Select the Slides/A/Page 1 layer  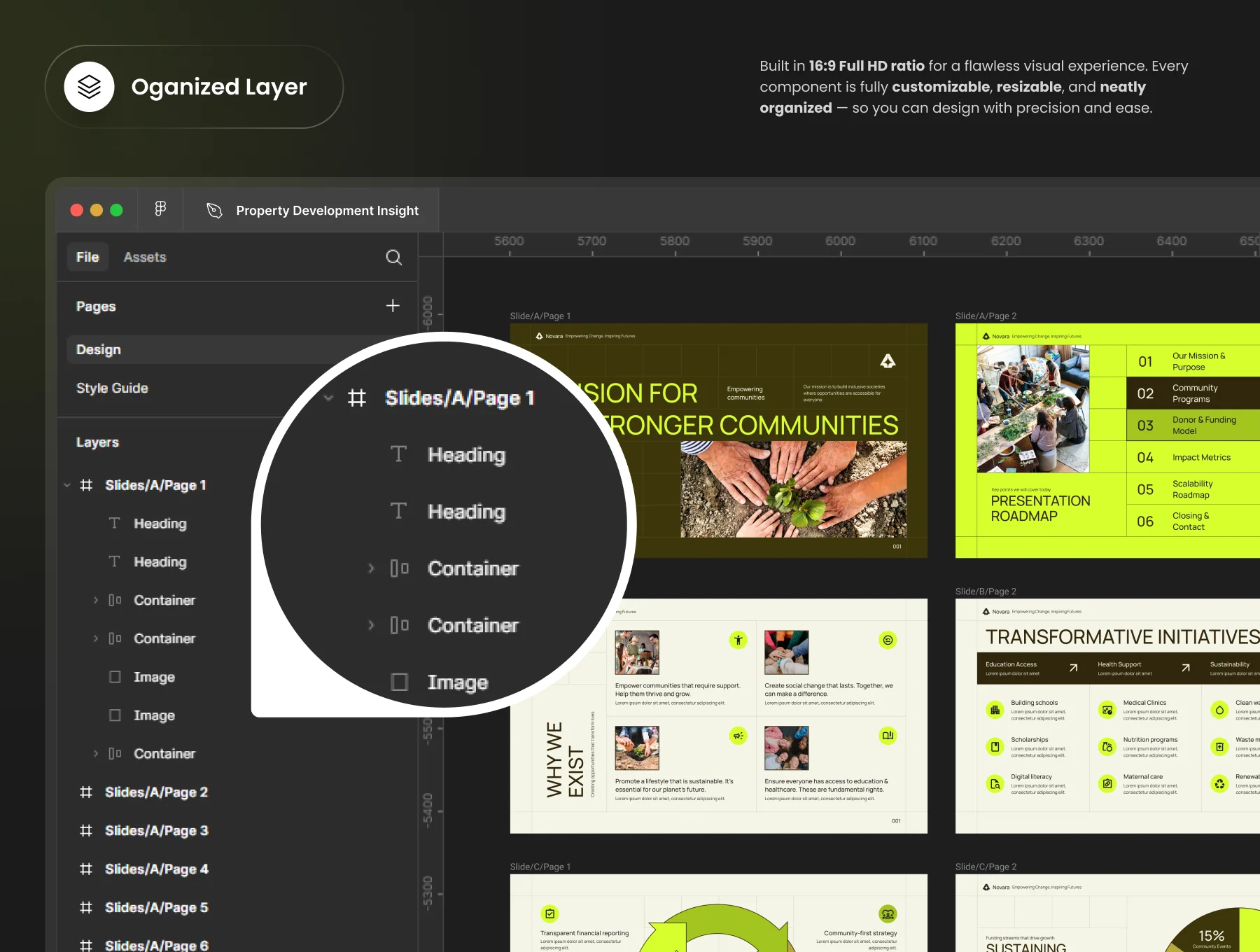click(155, 485)
